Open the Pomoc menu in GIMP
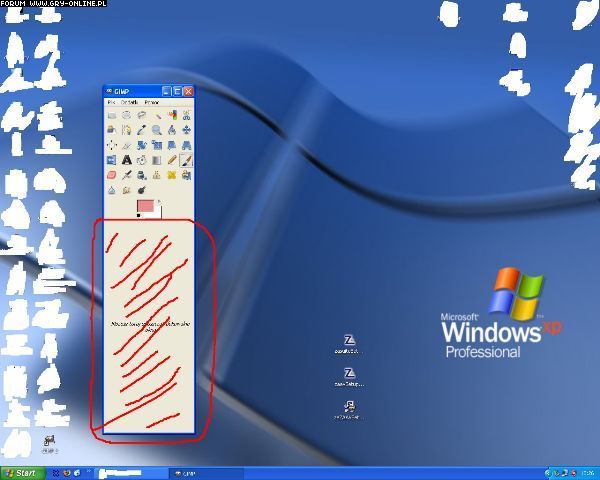This screenshot has height=480, width=600. click(152, 102)
